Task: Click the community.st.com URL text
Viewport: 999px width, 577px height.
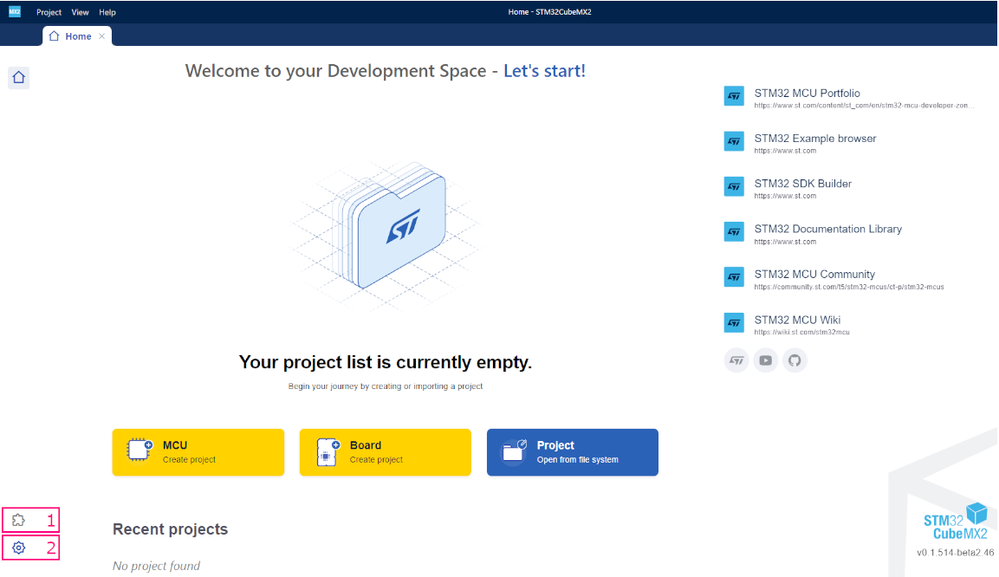Action: pos(849,287)
